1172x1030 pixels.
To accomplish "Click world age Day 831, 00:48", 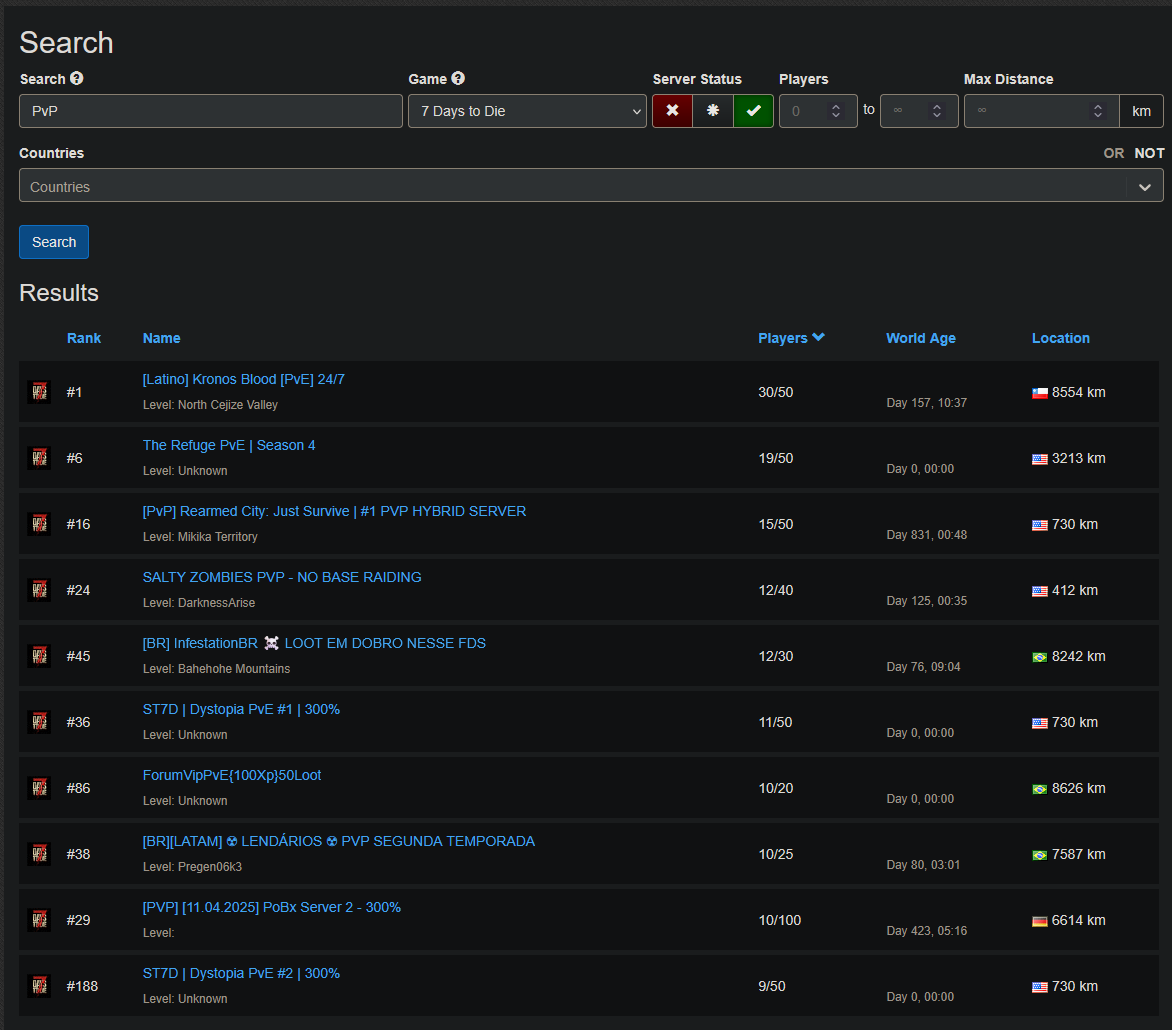I will coord(927,534).
